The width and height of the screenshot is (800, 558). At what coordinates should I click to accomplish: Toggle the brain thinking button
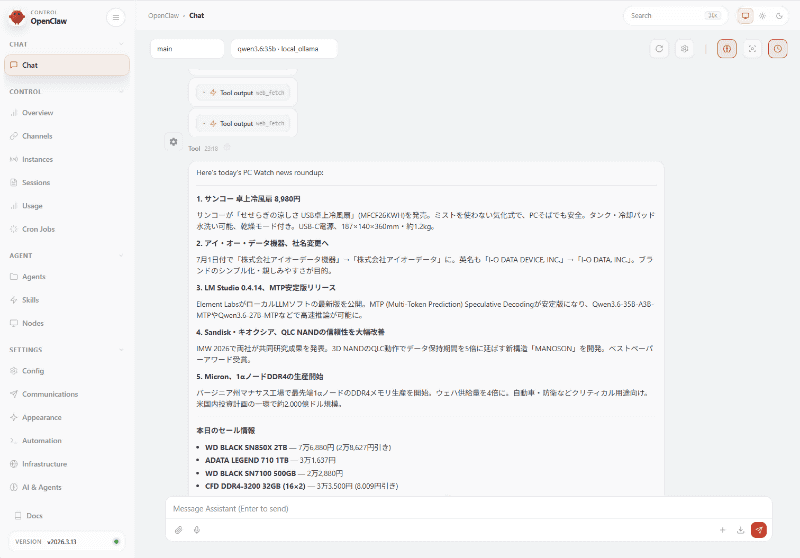point(727,49)
